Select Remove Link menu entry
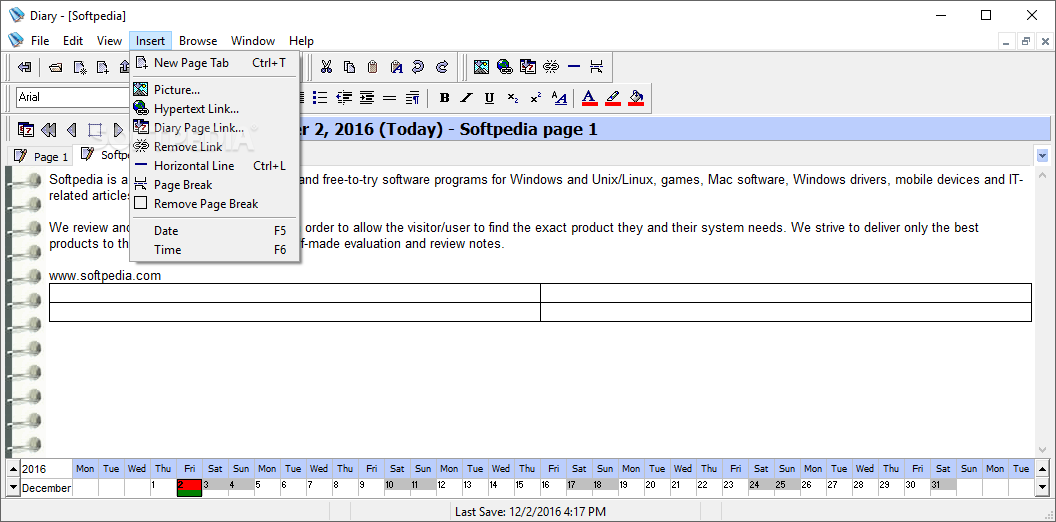The height and width of the screenshot is (522, 1056). (x=214, y=146)
